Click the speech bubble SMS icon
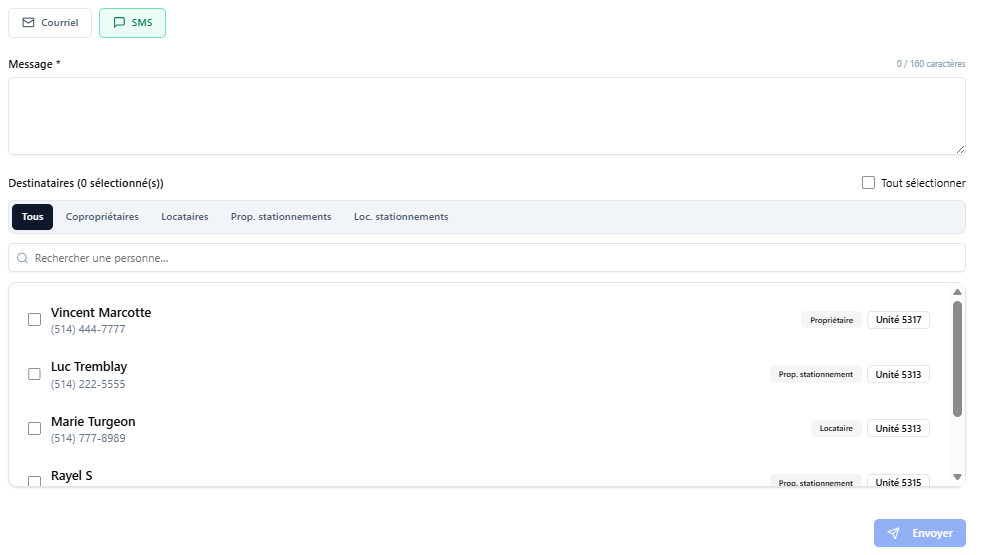This screenshot has height=555, width=982. point(119,23)
